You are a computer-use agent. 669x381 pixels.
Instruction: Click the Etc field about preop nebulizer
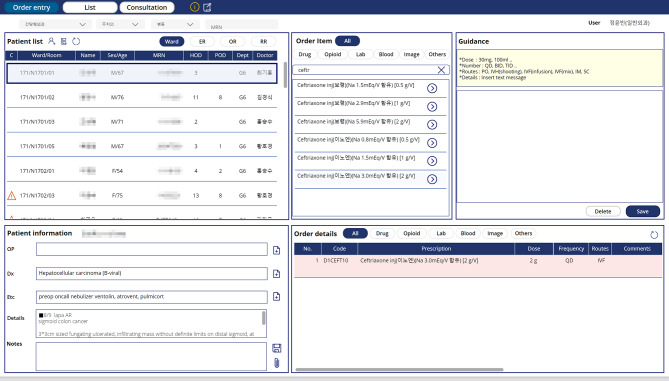pos(152,297)
